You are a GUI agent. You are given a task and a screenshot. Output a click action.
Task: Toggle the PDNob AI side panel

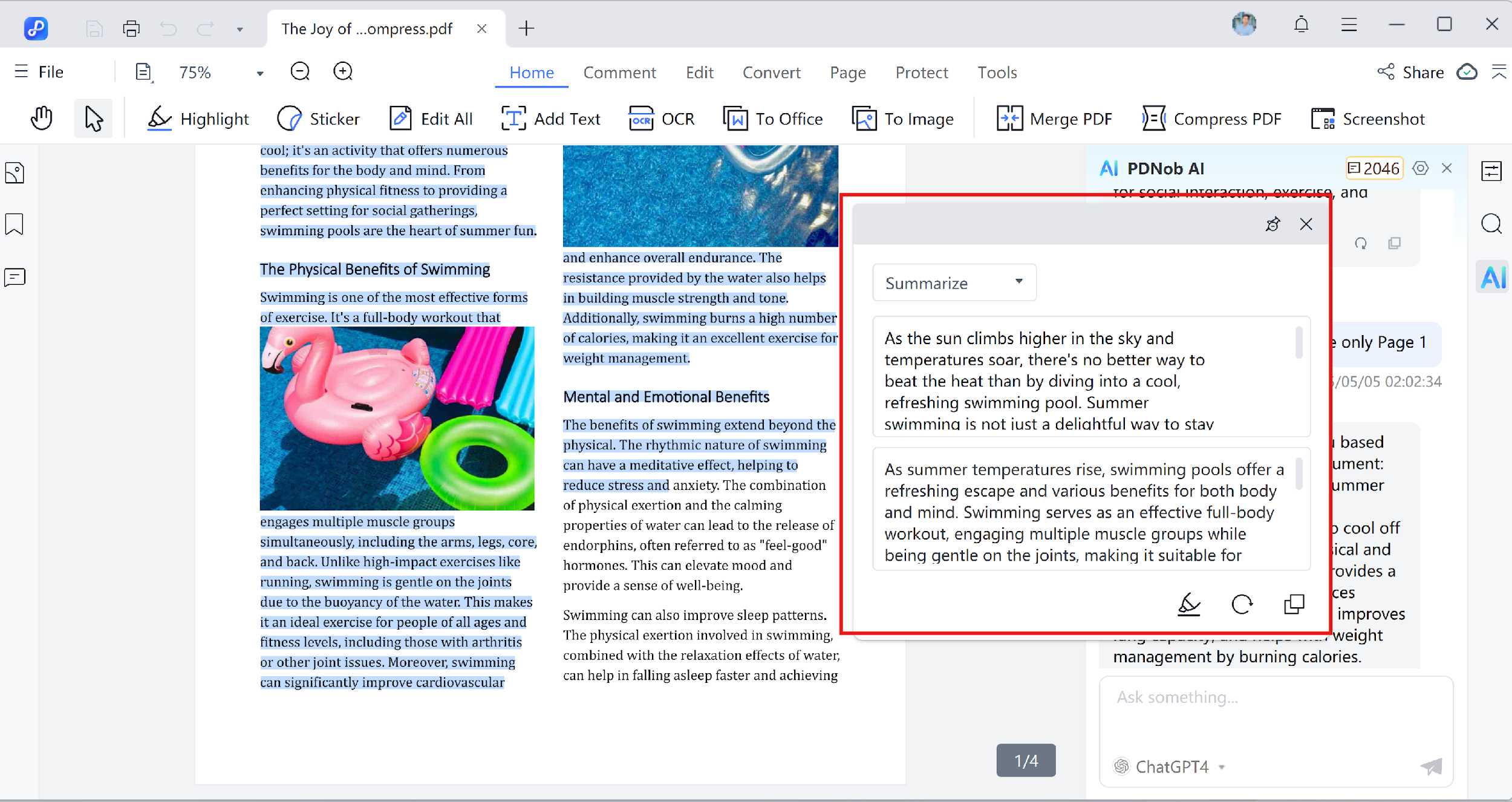pos(1493,277)
